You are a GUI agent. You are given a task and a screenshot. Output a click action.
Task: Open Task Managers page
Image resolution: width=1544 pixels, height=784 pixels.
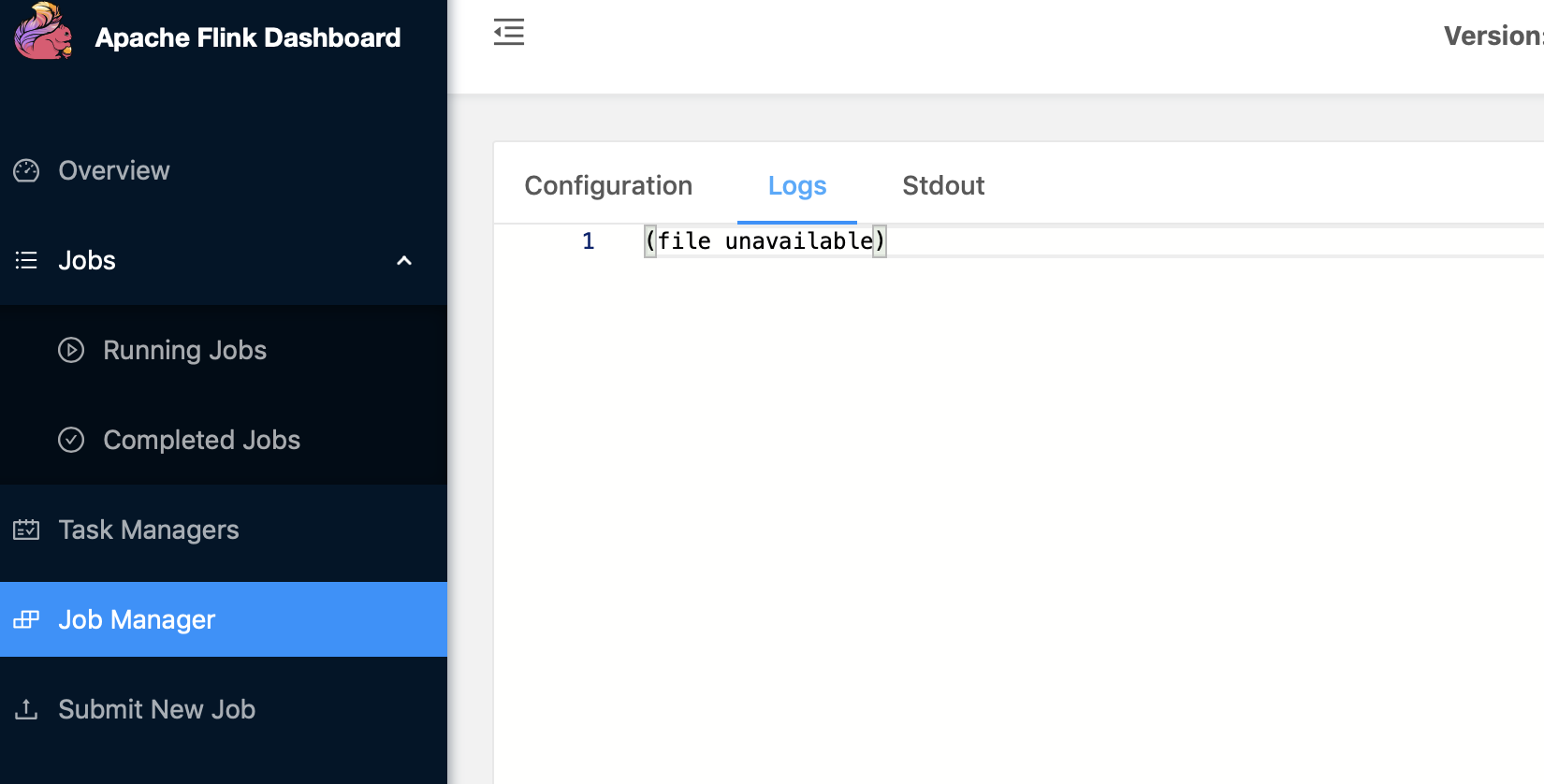point(224,530)
